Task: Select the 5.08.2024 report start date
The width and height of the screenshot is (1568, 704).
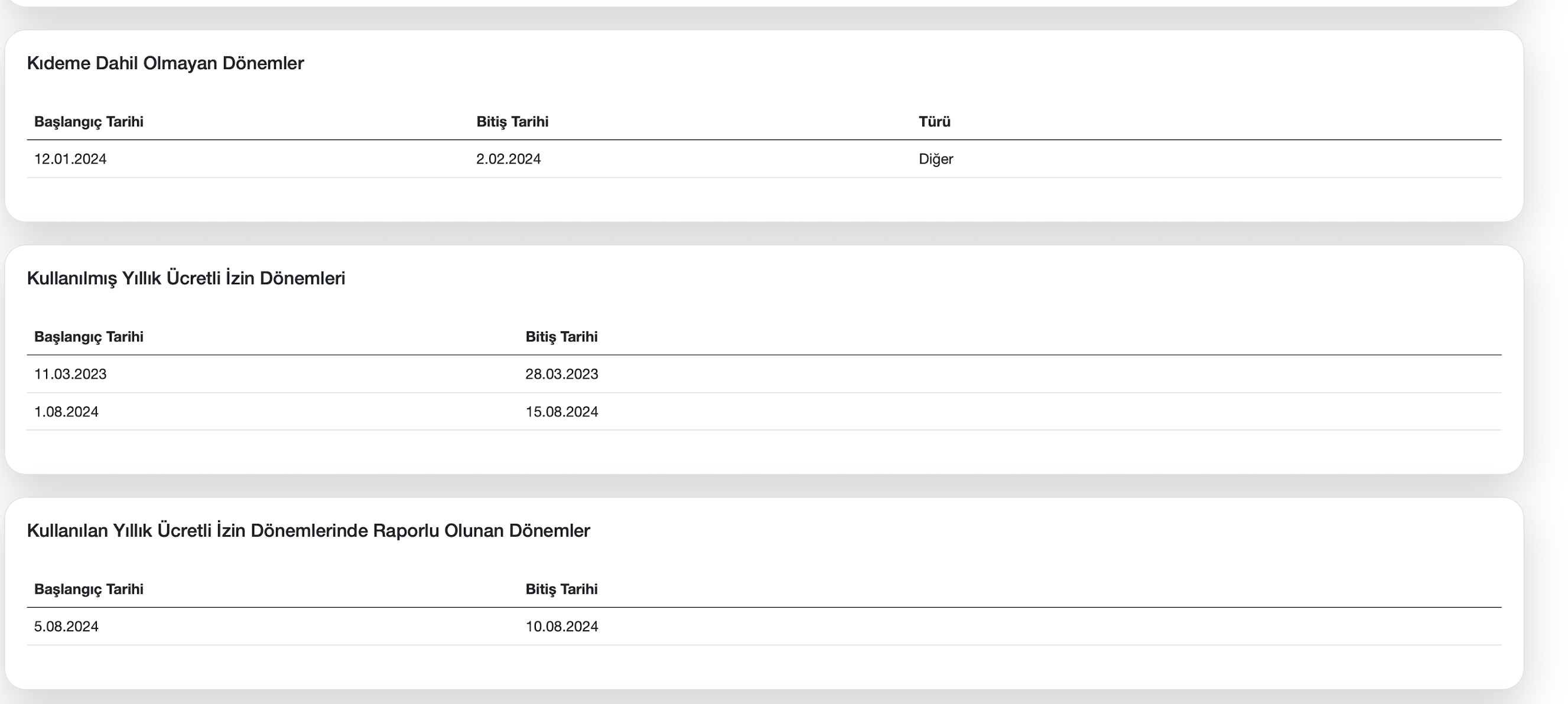Action: click(x=66, y=627)
